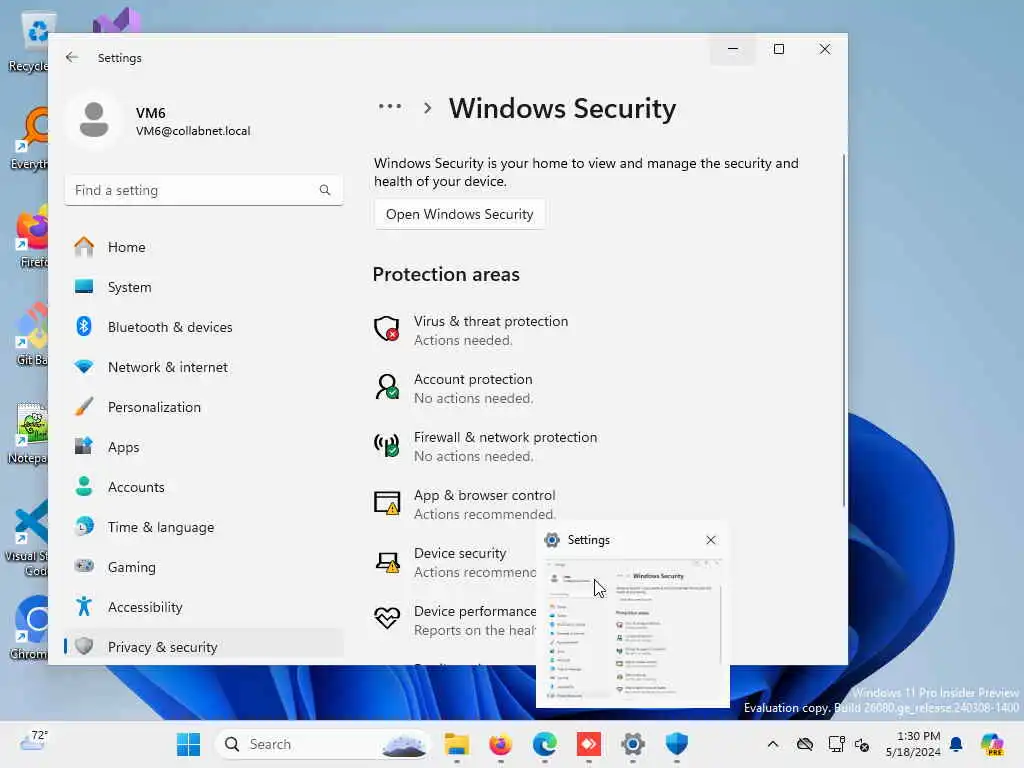Select Bluetooth & devices in sidebar

(x=204, y=327)
